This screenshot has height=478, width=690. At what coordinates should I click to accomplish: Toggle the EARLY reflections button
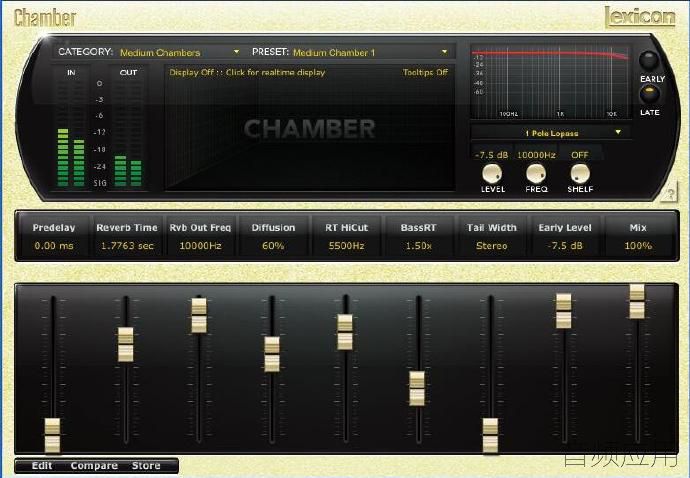(x=649, y=61)
